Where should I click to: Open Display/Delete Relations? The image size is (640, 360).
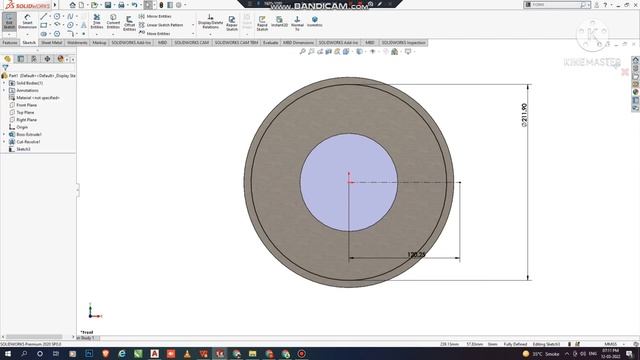[211, 21]
